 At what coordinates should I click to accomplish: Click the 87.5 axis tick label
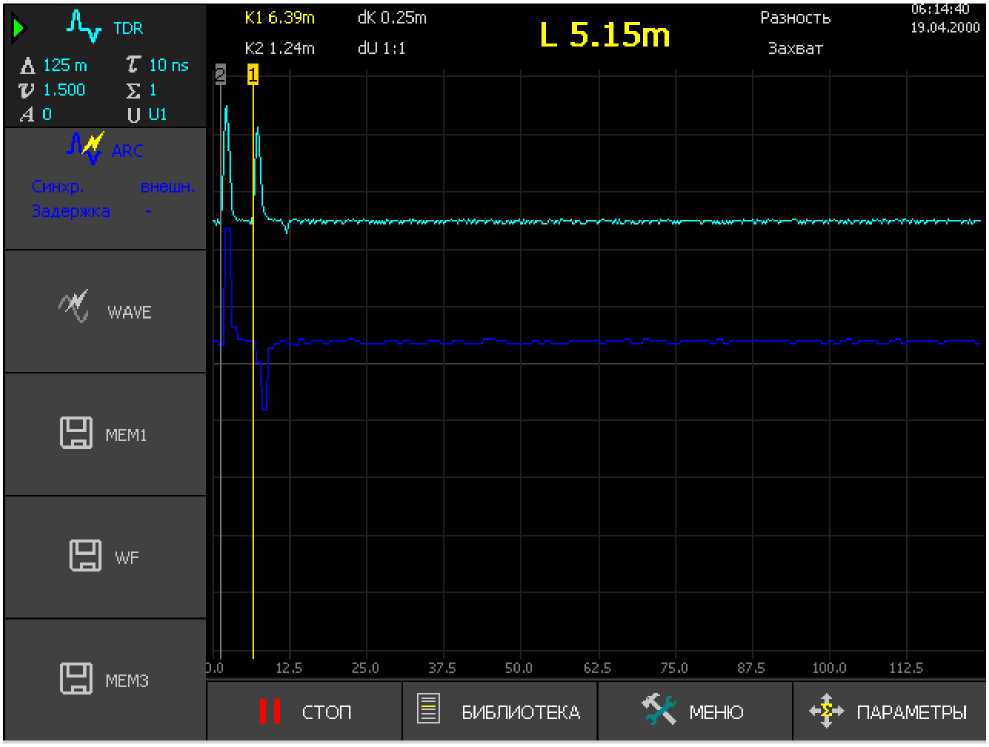click(x=751, y=668)
